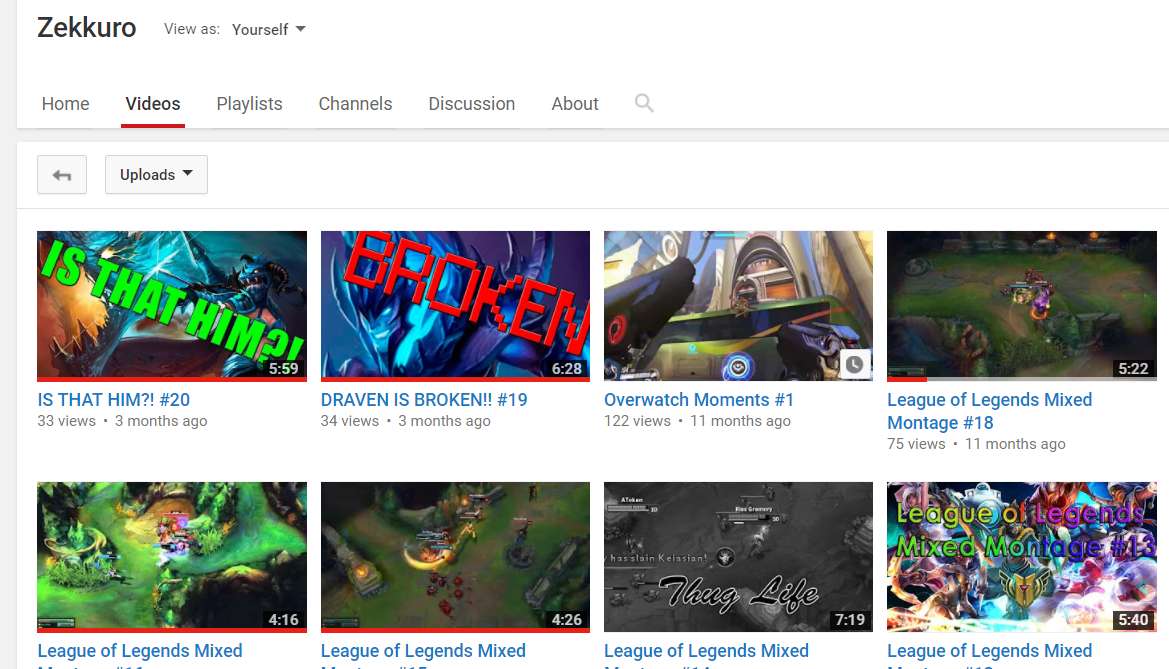Viewport: 1169px width, 669px height.
Task: Click the 6:28 duration badge
Action: click(567, 368)
